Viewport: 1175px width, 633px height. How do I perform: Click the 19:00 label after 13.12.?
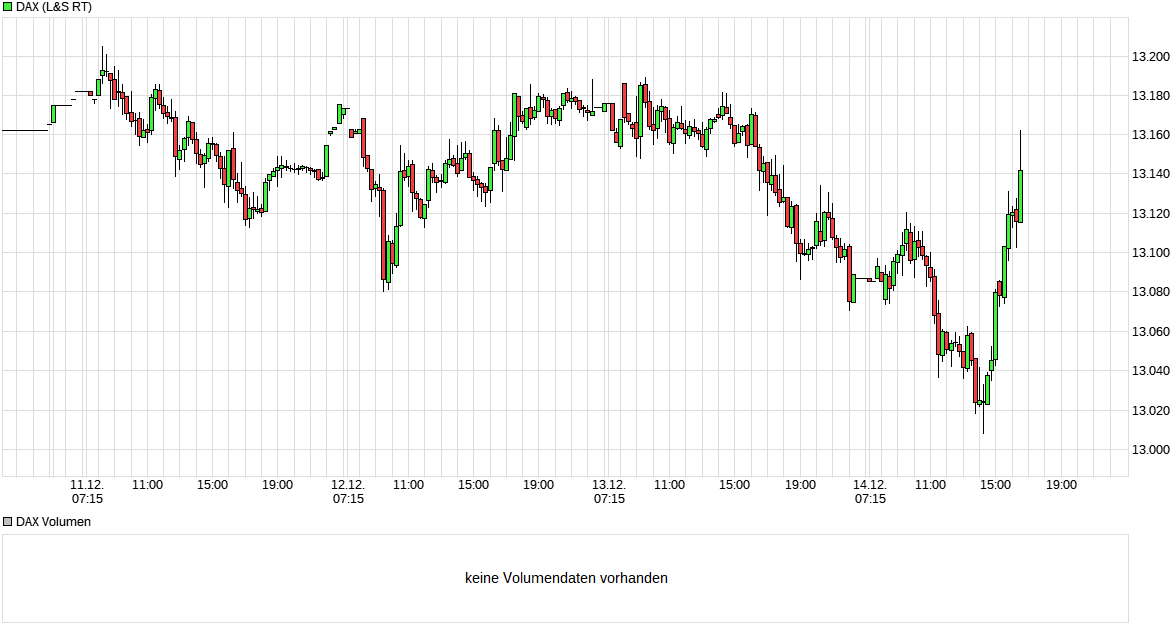800,485
